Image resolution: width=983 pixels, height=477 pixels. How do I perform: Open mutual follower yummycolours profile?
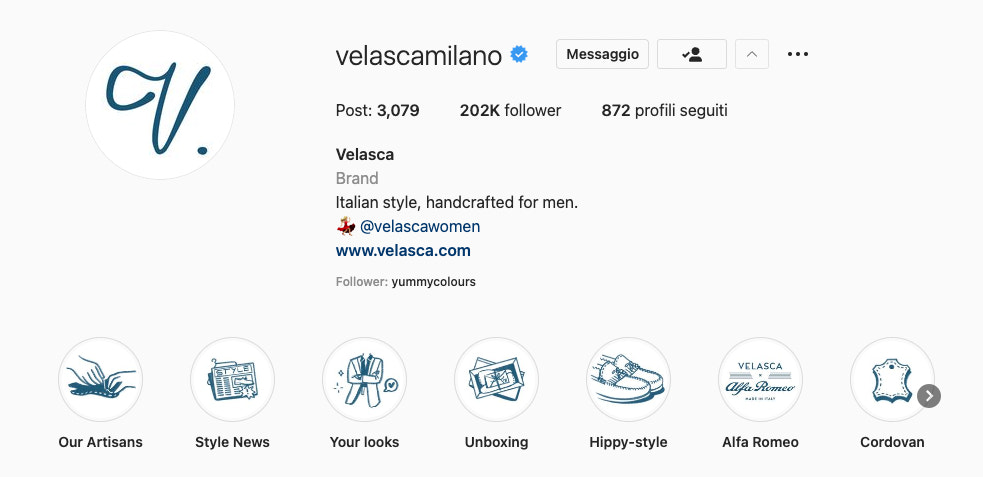(433, 282)
